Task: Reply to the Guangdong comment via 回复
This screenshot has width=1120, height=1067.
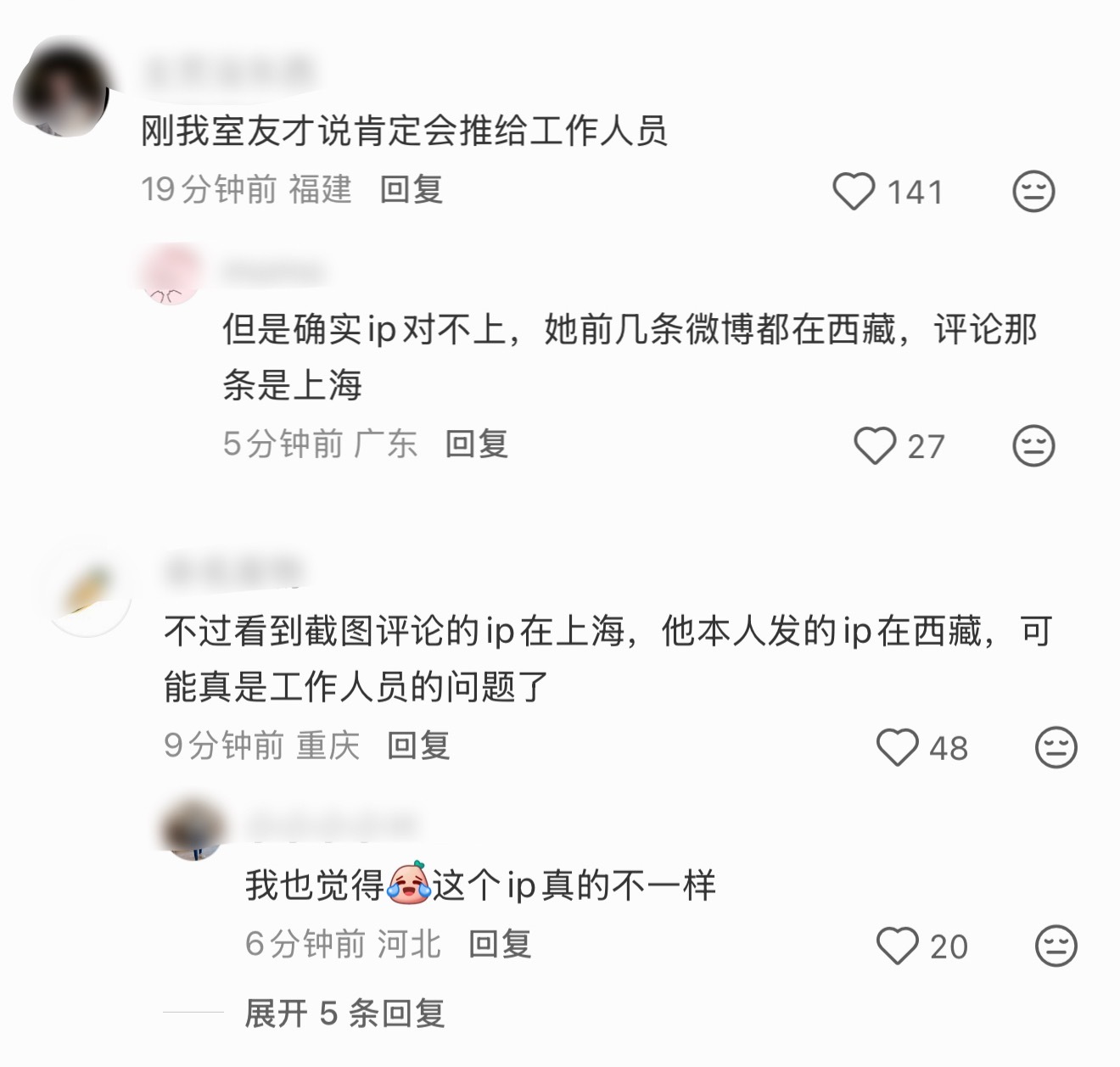Action: pos(477,444)
